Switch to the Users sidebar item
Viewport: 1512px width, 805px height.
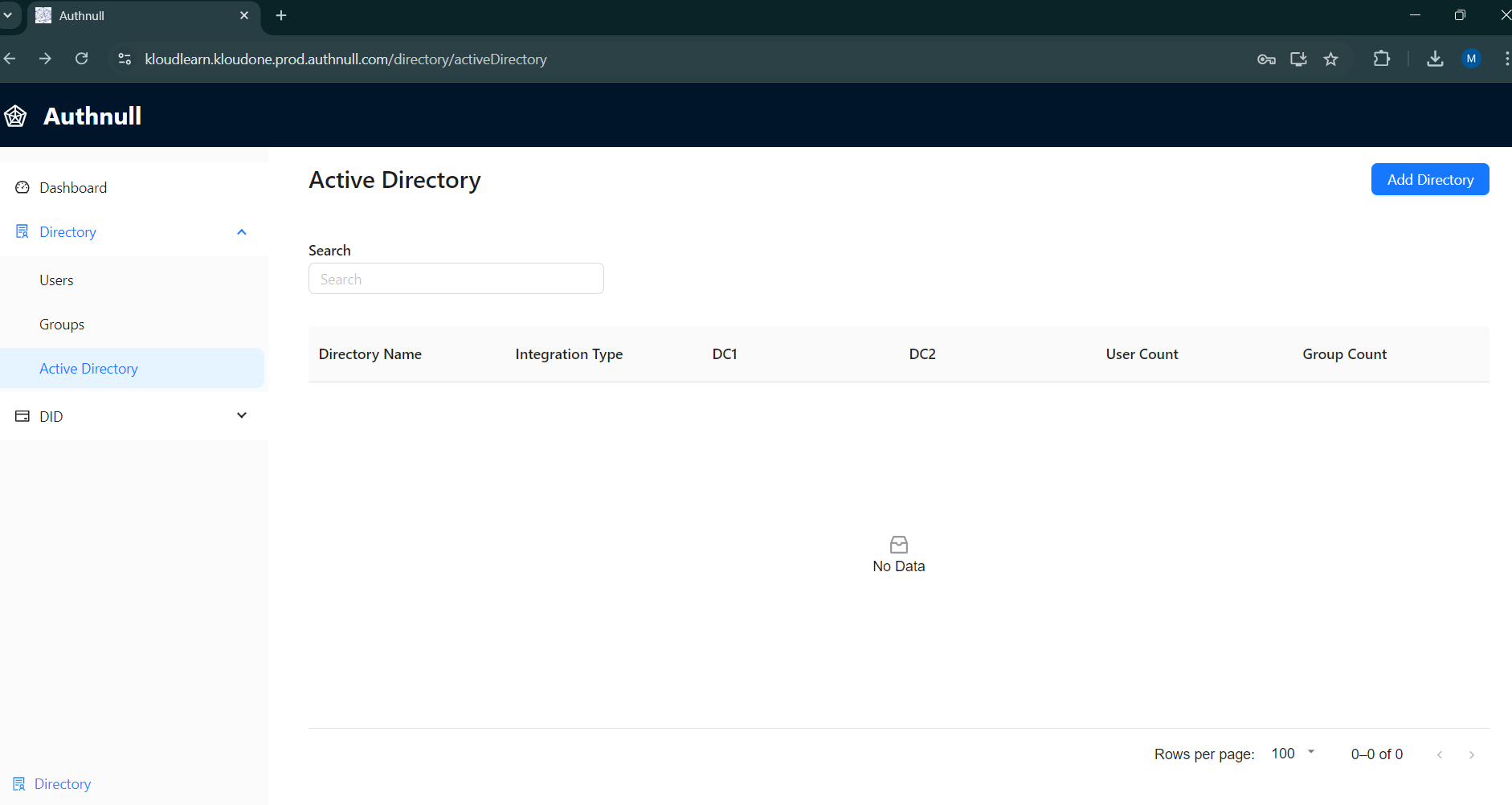click(56, 280)
